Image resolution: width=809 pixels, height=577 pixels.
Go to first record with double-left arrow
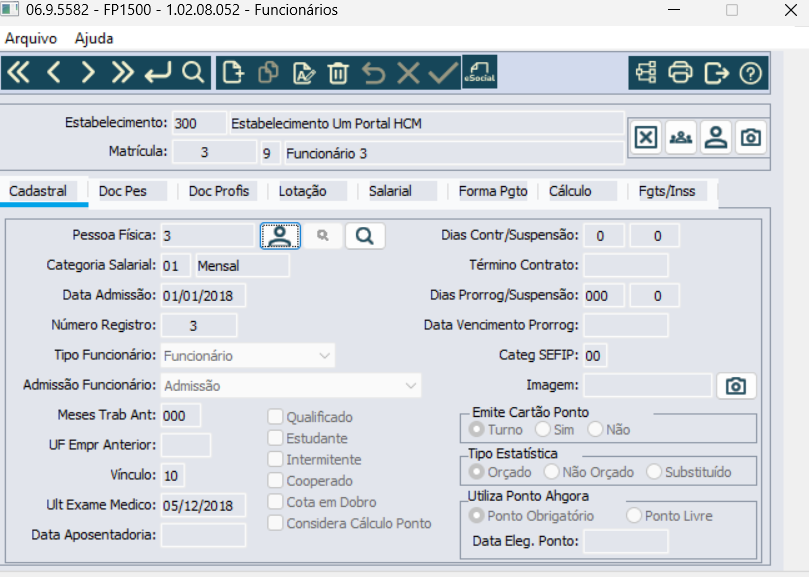[x=19, y=72]
